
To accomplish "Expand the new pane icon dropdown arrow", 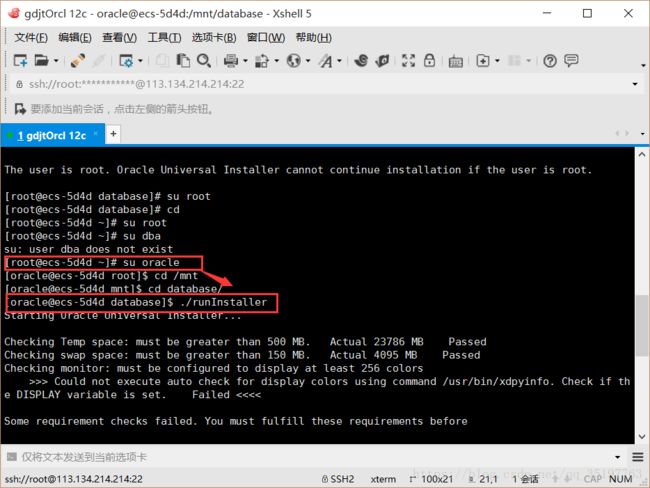I will 497,61.
